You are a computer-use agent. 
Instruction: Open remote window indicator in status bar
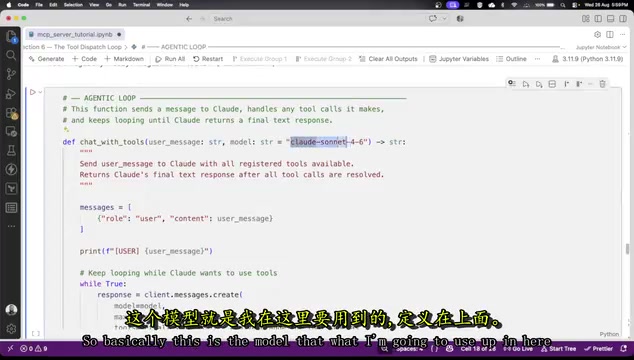[10, 348]
